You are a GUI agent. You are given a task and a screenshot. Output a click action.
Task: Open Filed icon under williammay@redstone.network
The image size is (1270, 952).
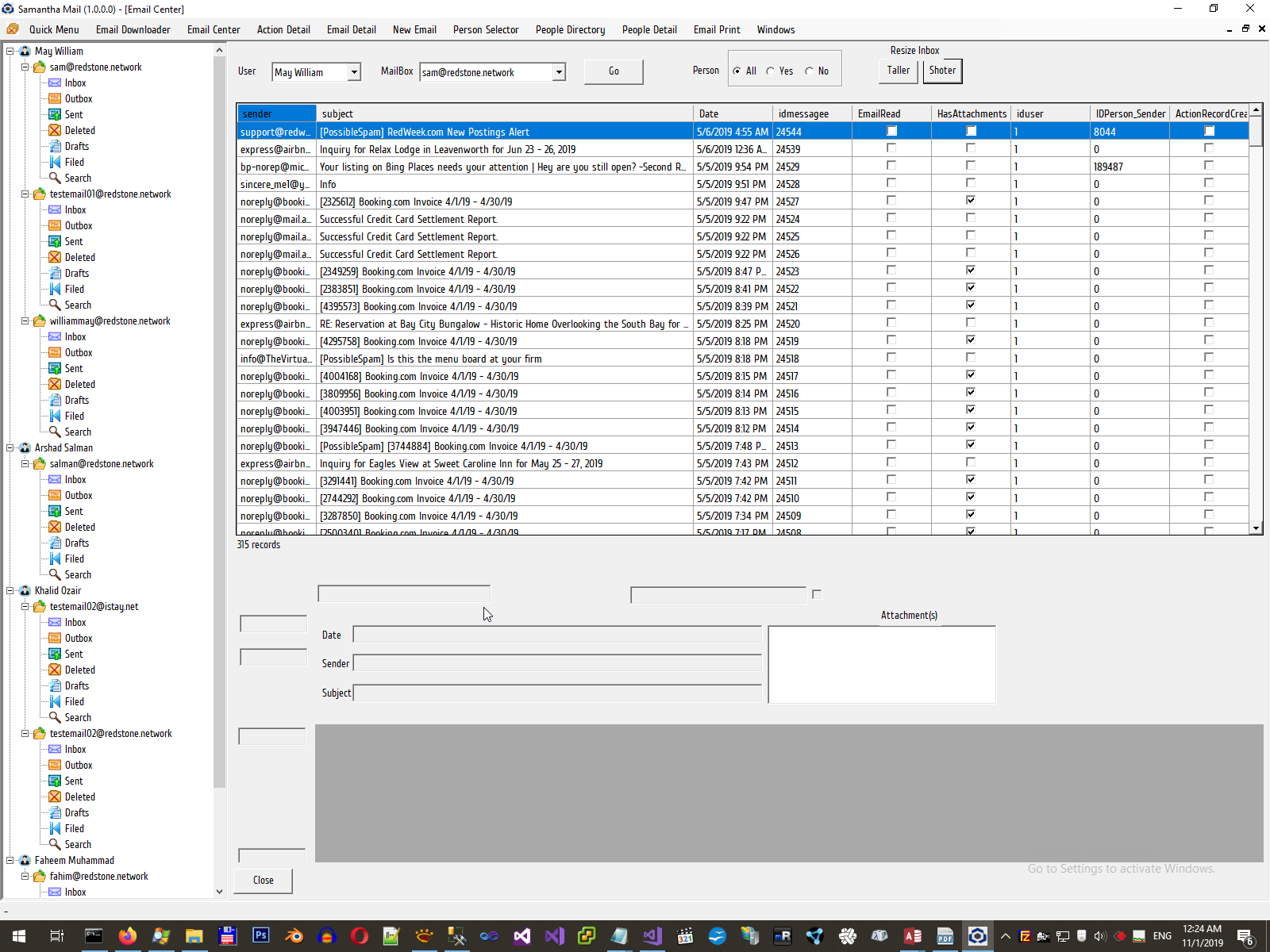(55, 416)
